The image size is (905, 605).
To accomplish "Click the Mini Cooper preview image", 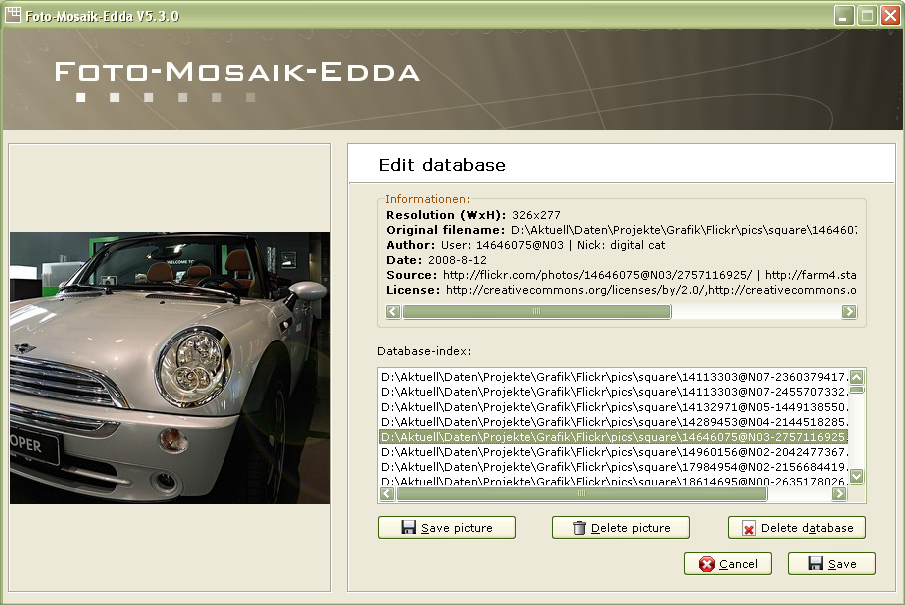I will pos(170,368).
